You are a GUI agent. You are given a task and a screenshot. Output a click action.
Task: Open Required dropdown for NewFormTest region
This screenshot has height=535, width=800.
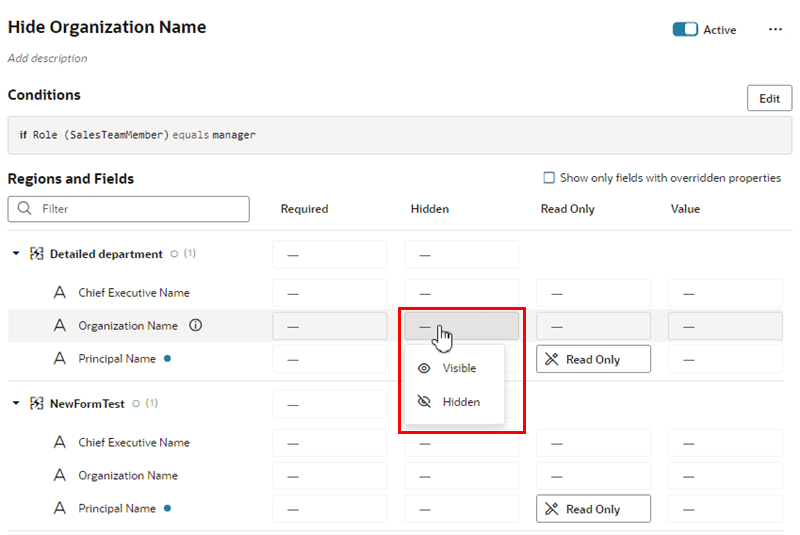point(330,404)
